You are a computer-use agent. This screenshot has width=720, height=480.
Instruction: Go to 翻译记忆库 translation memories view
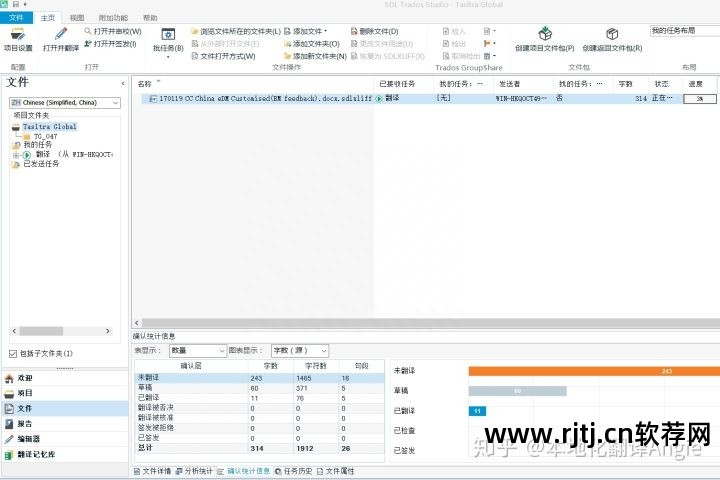tap(65, 454)
